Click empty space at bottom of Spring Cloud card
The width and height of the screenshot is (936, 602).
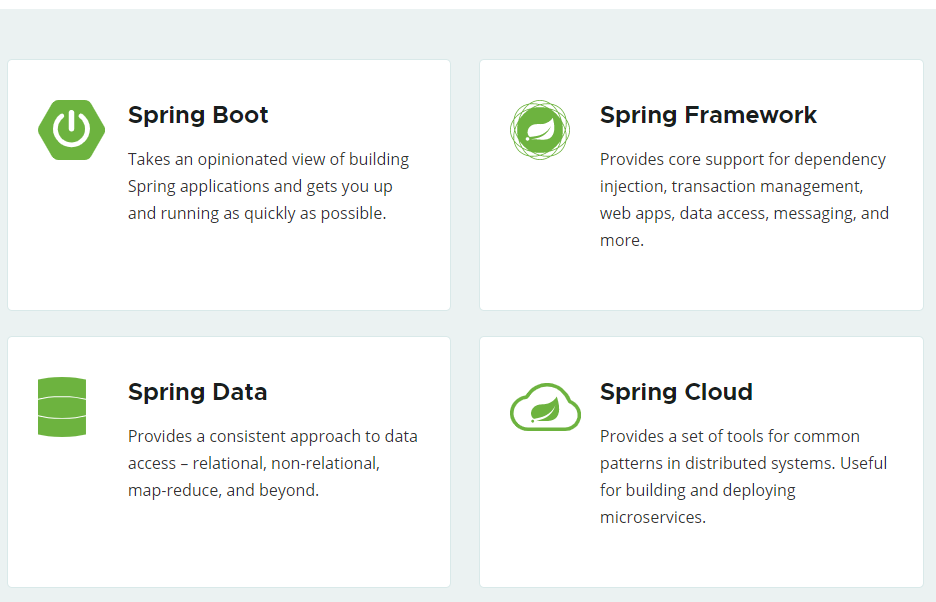700,560
